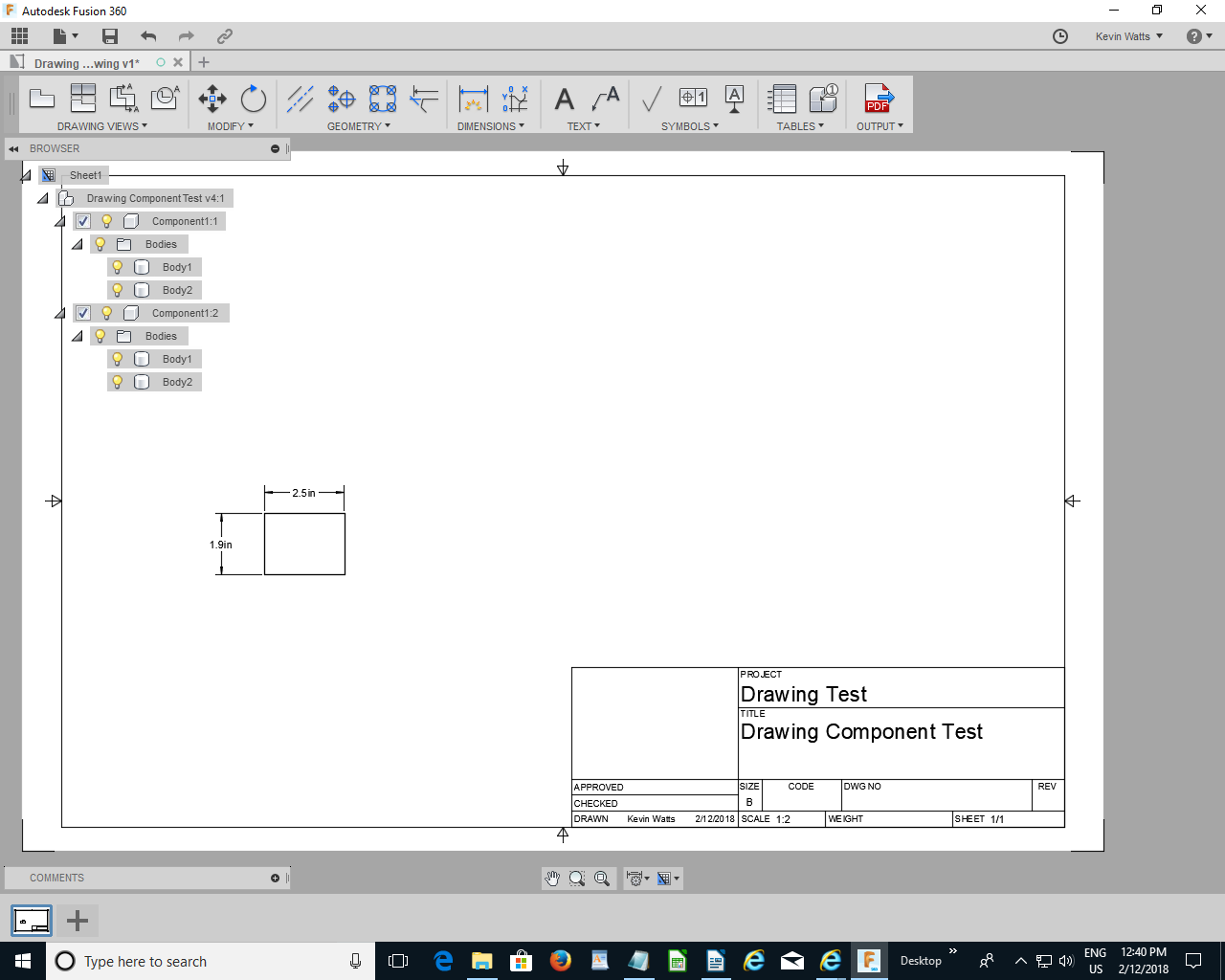Viewport: 1225px width, 980px height.
Task: Open the Kevin Watts account dropdown
Action: pyautogui.click(x=1127, y=35)
